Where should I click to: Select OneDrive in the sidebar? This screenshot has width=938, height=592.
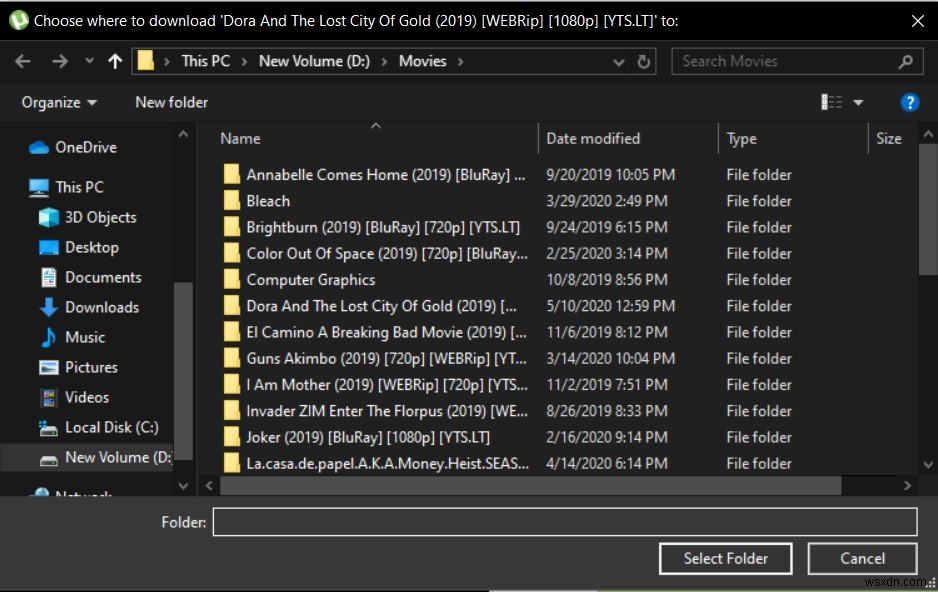[x=83, y=147]
